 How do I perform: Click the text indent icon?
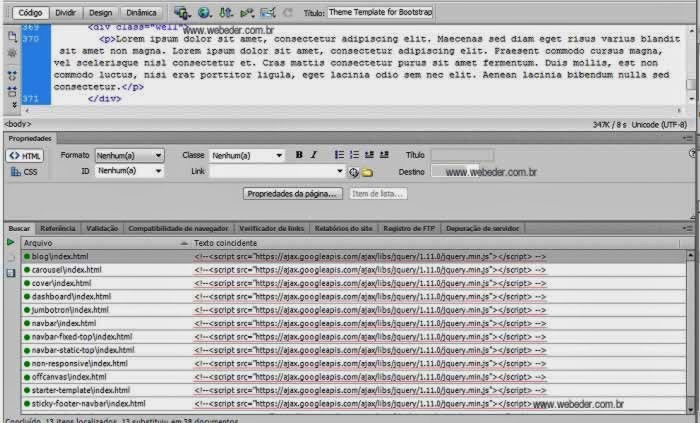(384, 155)
